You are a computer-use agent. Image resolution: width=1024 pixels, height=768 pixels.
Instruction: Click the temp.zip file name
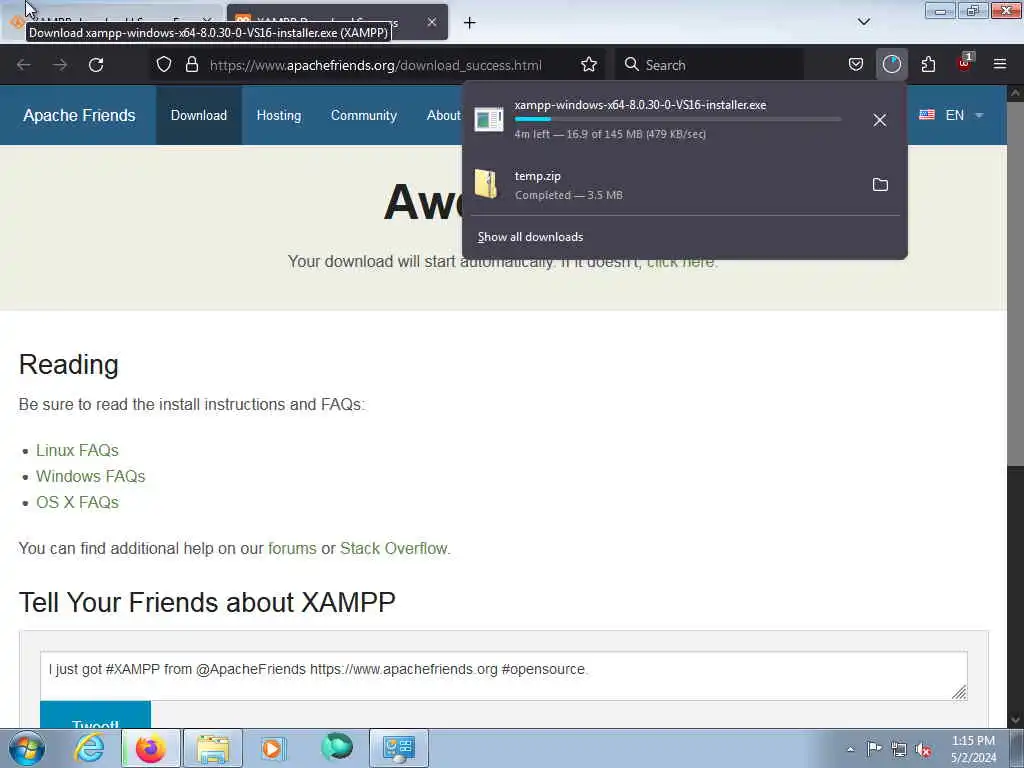point(537,176)
